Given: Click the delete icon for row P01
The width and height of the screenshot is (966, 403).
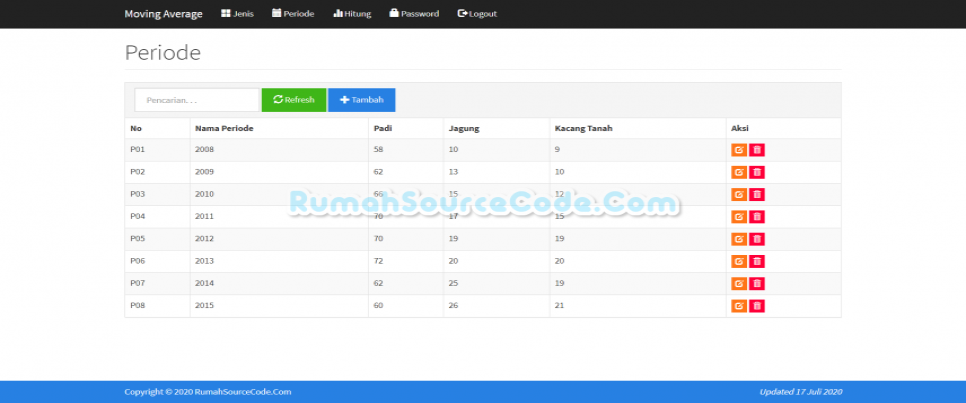Looking at the screenshot, I should (757, 150).
